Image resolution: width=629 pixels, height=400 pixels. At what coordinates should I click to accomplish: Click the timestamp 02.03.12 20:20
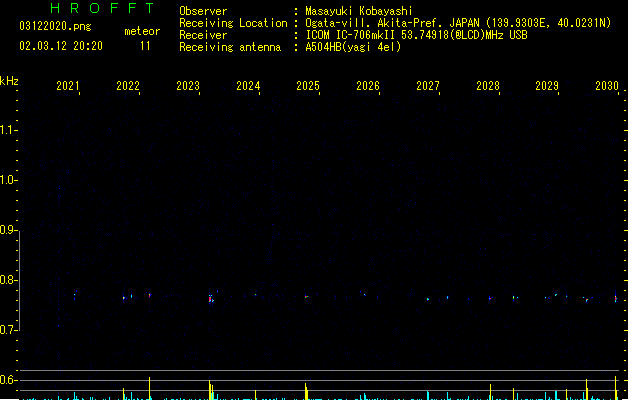61,46
